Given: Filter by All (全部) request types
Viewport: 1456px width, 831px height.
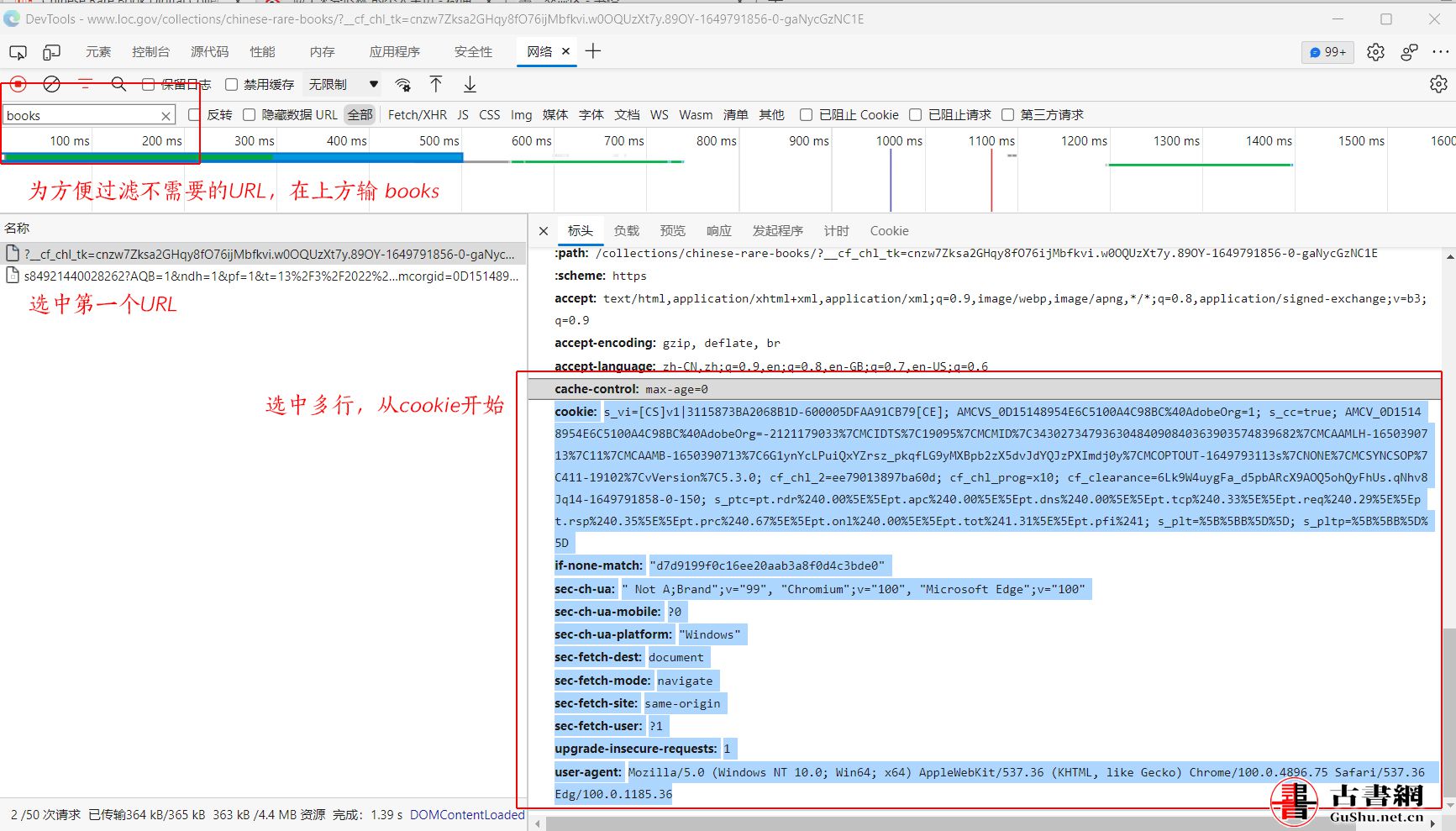Looking at the screenshot, I should click(x=360, y=115).
